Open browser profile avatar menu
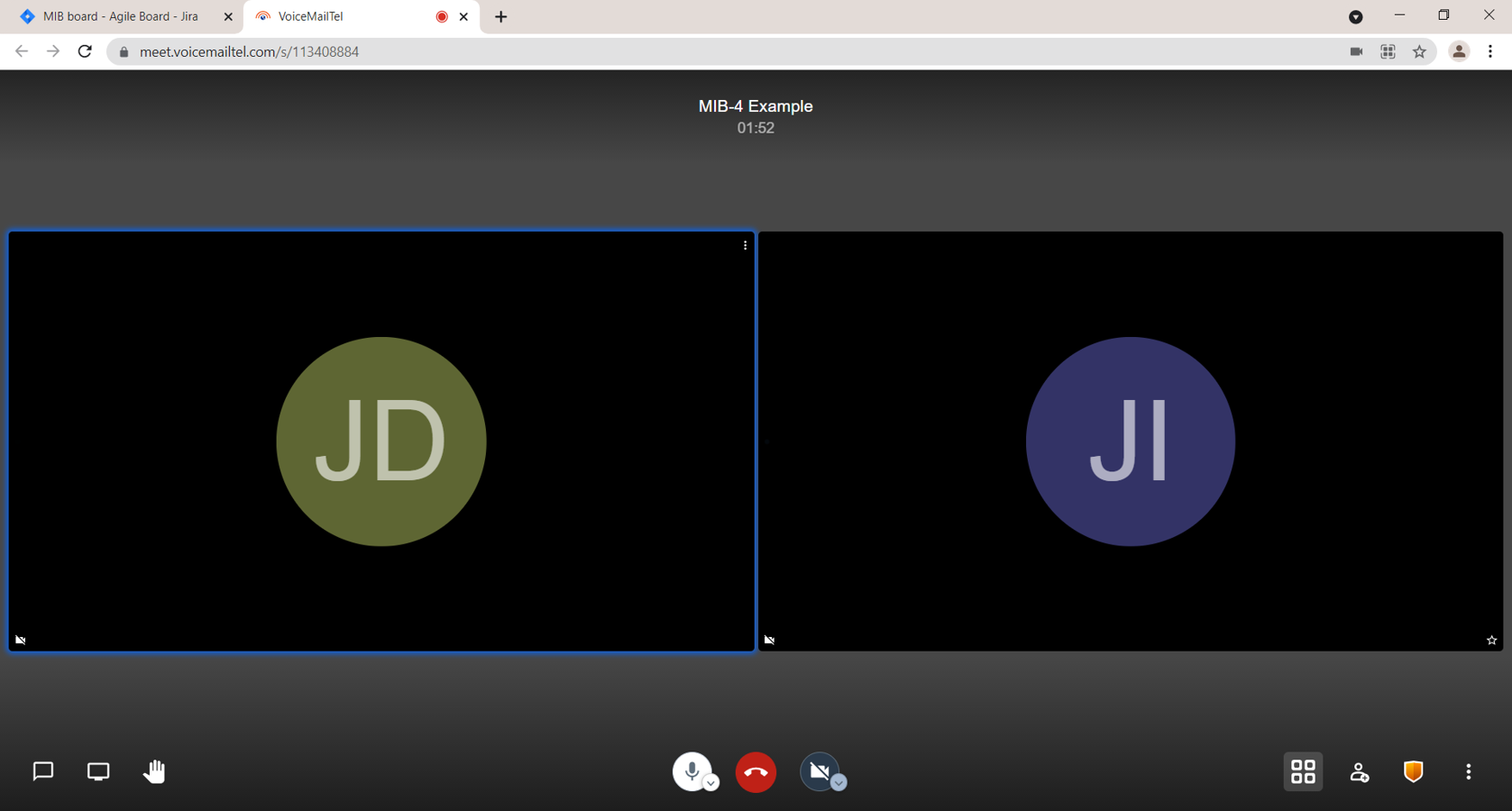 (x=1459, y=51)
